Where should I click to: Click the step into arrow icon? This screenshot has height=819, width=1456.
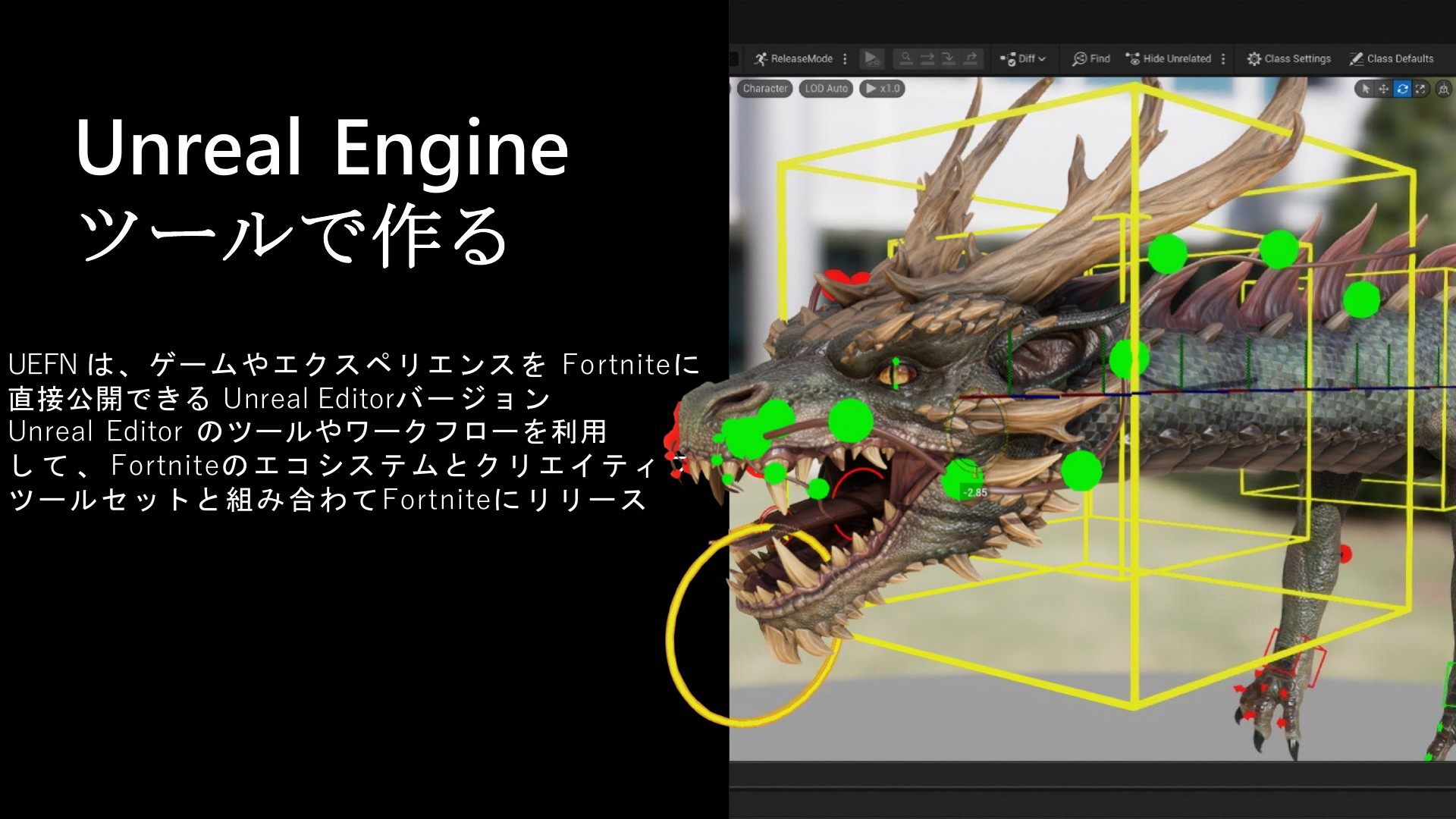tap(949, 58)
